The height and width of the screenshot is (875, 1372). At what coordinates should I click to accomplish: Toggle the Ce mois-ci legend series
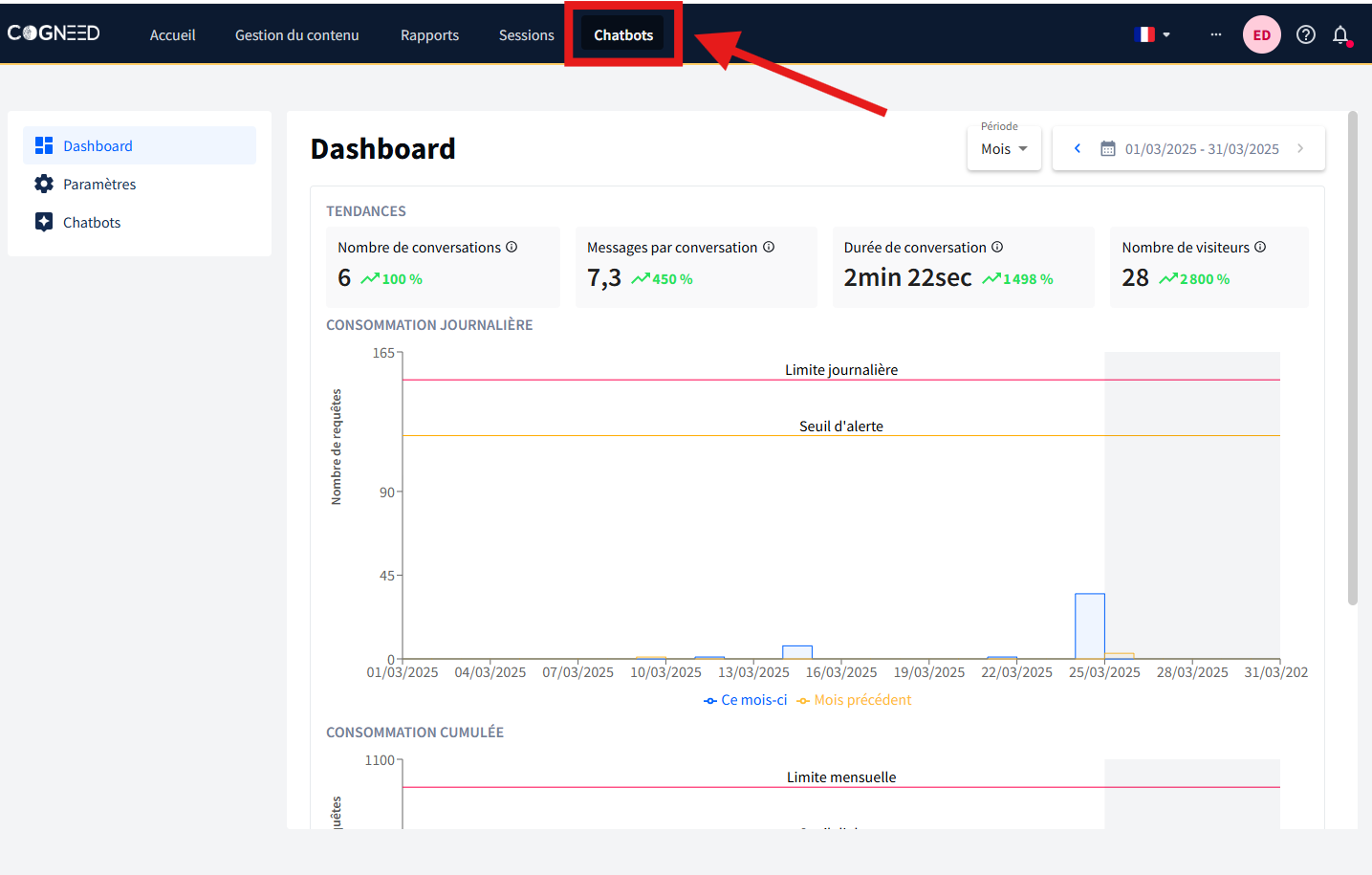(x=746, y=700)
